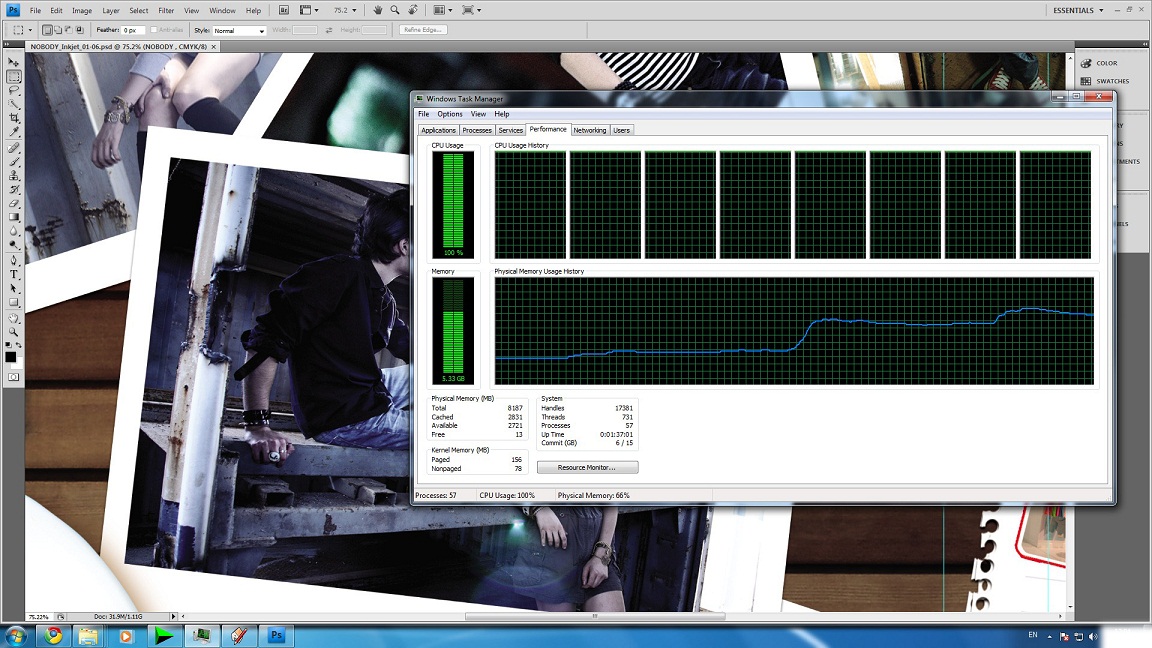Select the Zoom tool in toolbox
Screen dimensions: 1152x648
point(14,332)
